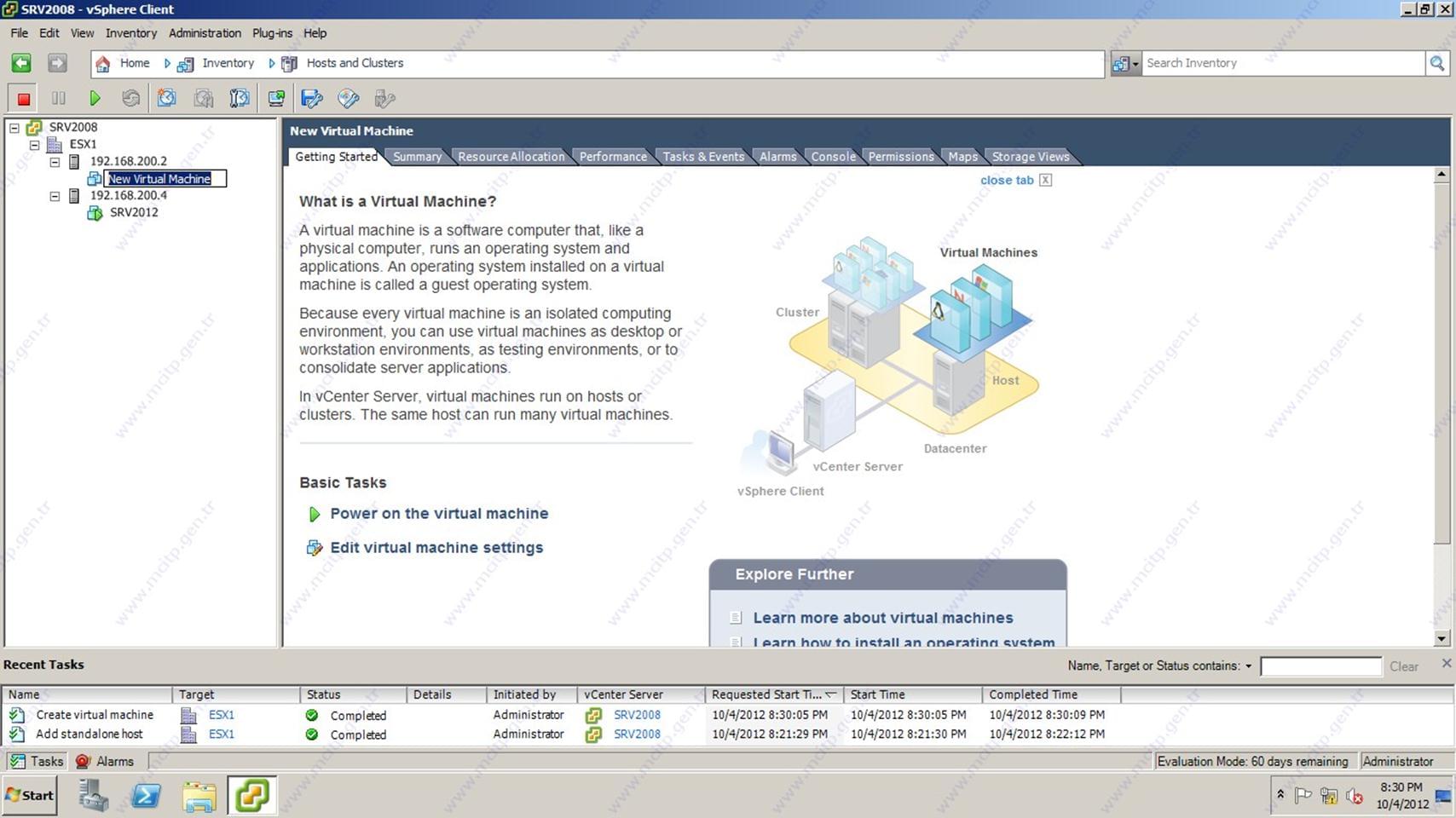Close the Recent Tasks panel
Image resolution: width=1456 pixels, height=818 pixels.
[x=1446, y=663]
